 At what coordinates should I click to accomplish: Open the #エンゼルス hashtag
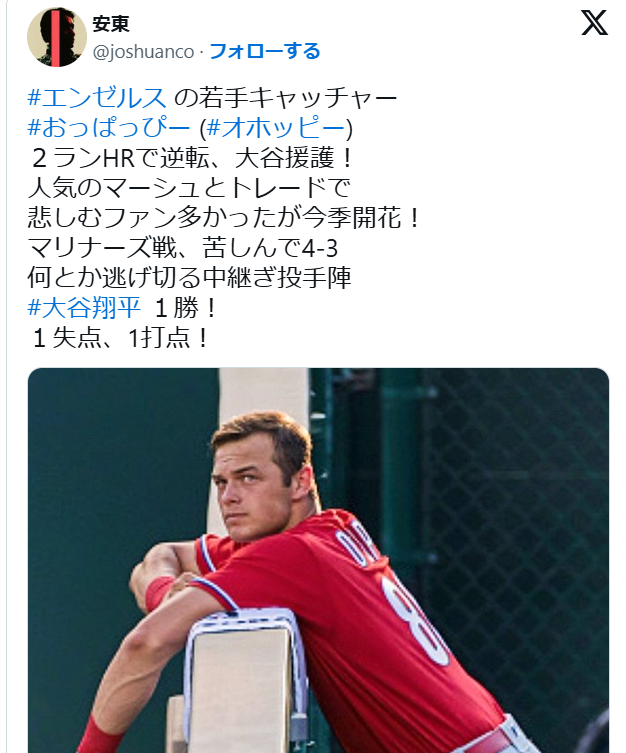click(x=97, y=97)
